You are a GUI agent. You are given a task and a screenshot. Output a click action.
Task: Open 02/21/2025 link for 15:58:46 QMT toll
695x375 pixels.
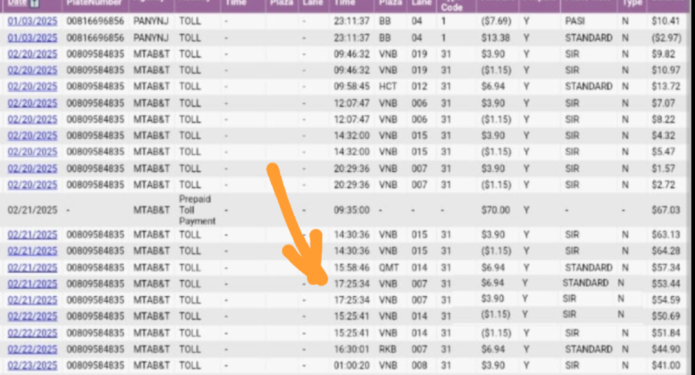(x=32, y=268)
